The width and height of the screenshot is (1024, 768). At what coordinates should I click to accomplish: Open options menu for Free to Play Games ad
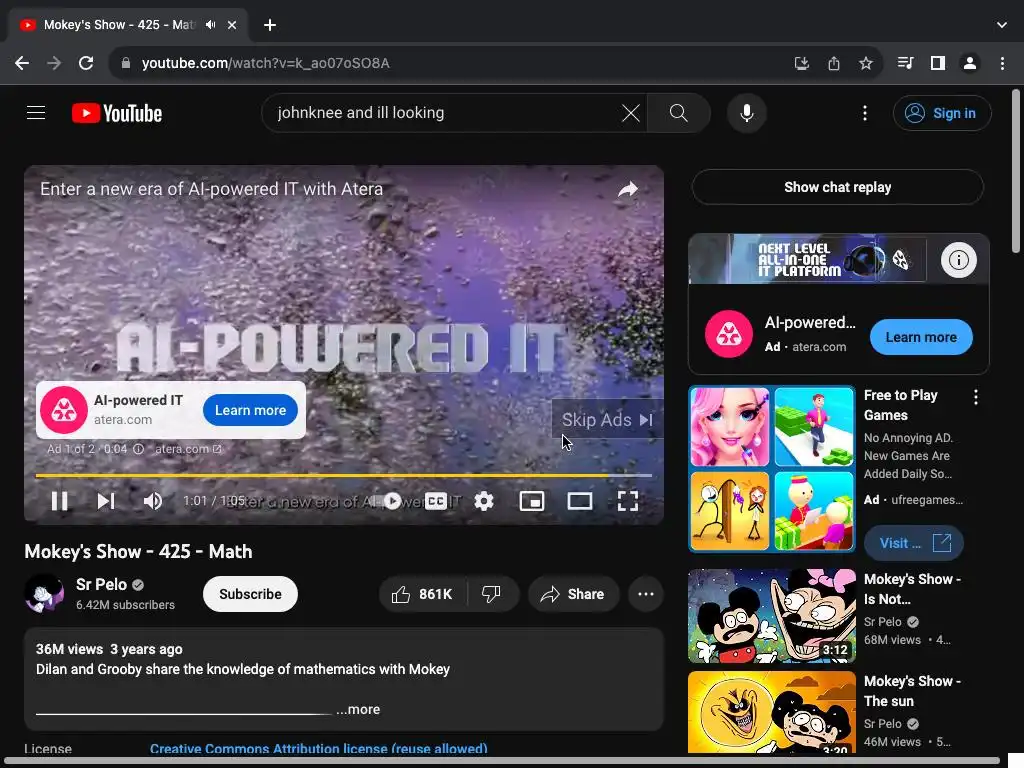[x=976, y=397]
